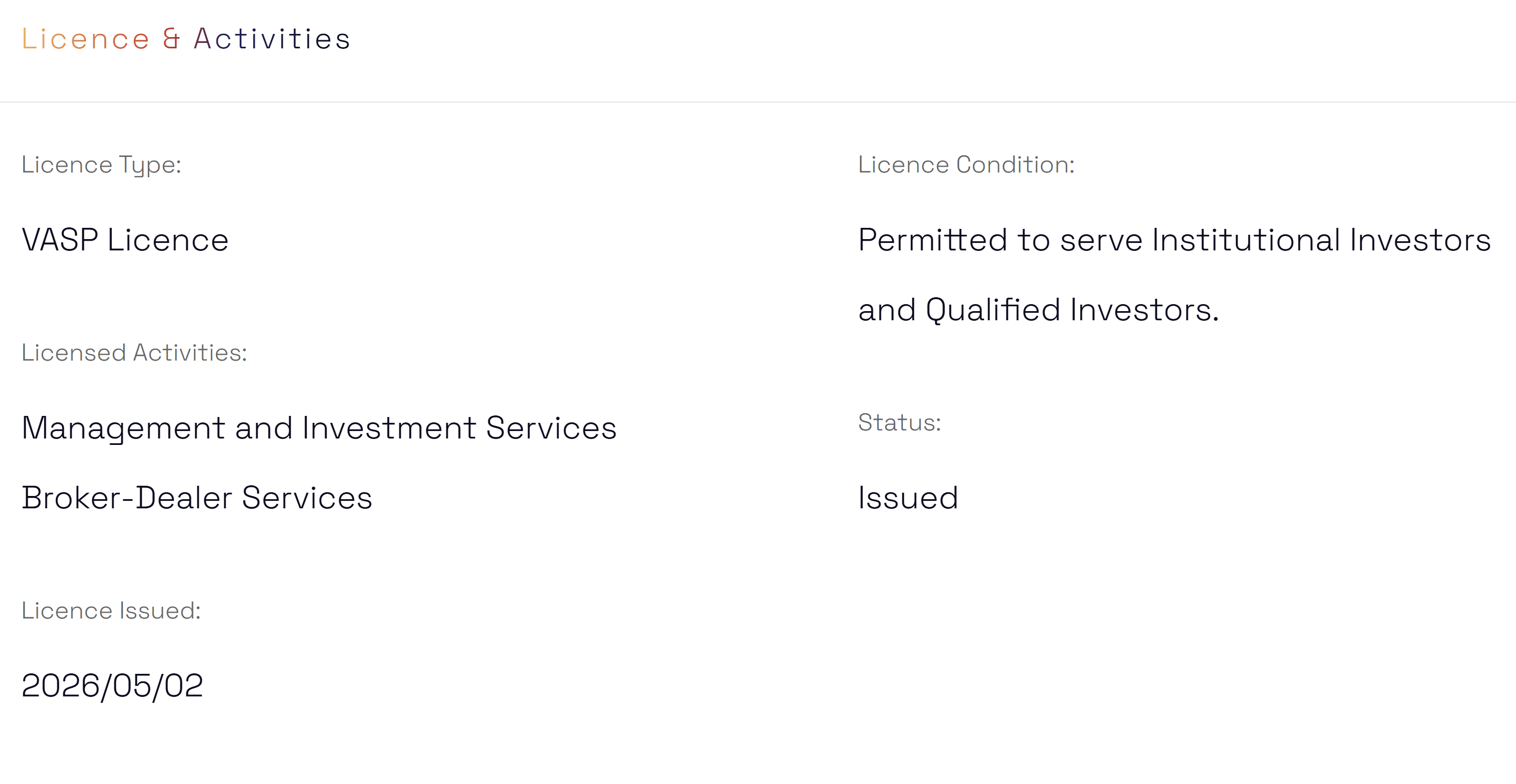This screenshot has height=784, width=1516.
Task: Click the words "Institutional Investors"
Action: (1320, 240)
